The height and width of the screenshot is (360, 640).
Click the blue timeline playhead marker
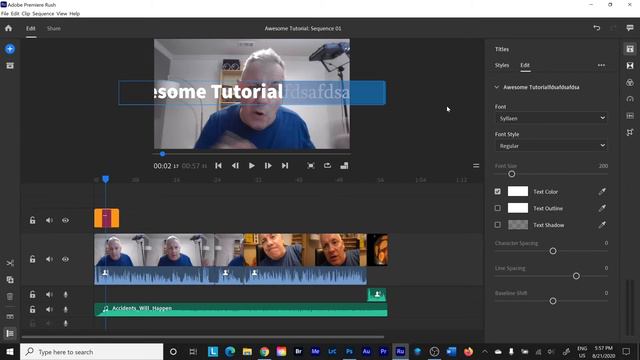point(106,179)
